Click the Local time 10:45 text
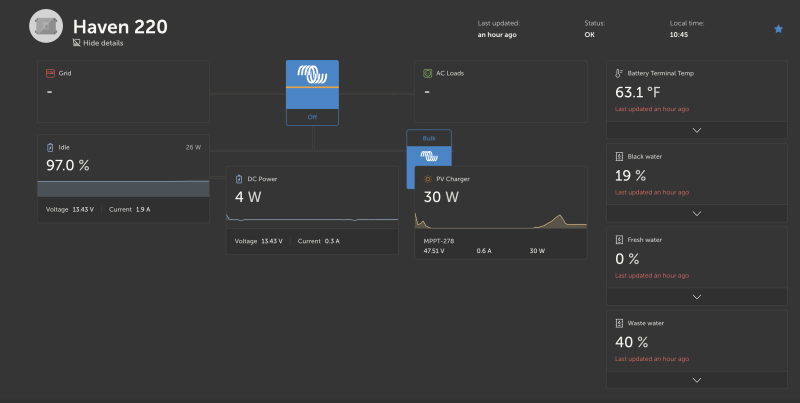Viewport: 800px width, 403px height. (679, 35)
